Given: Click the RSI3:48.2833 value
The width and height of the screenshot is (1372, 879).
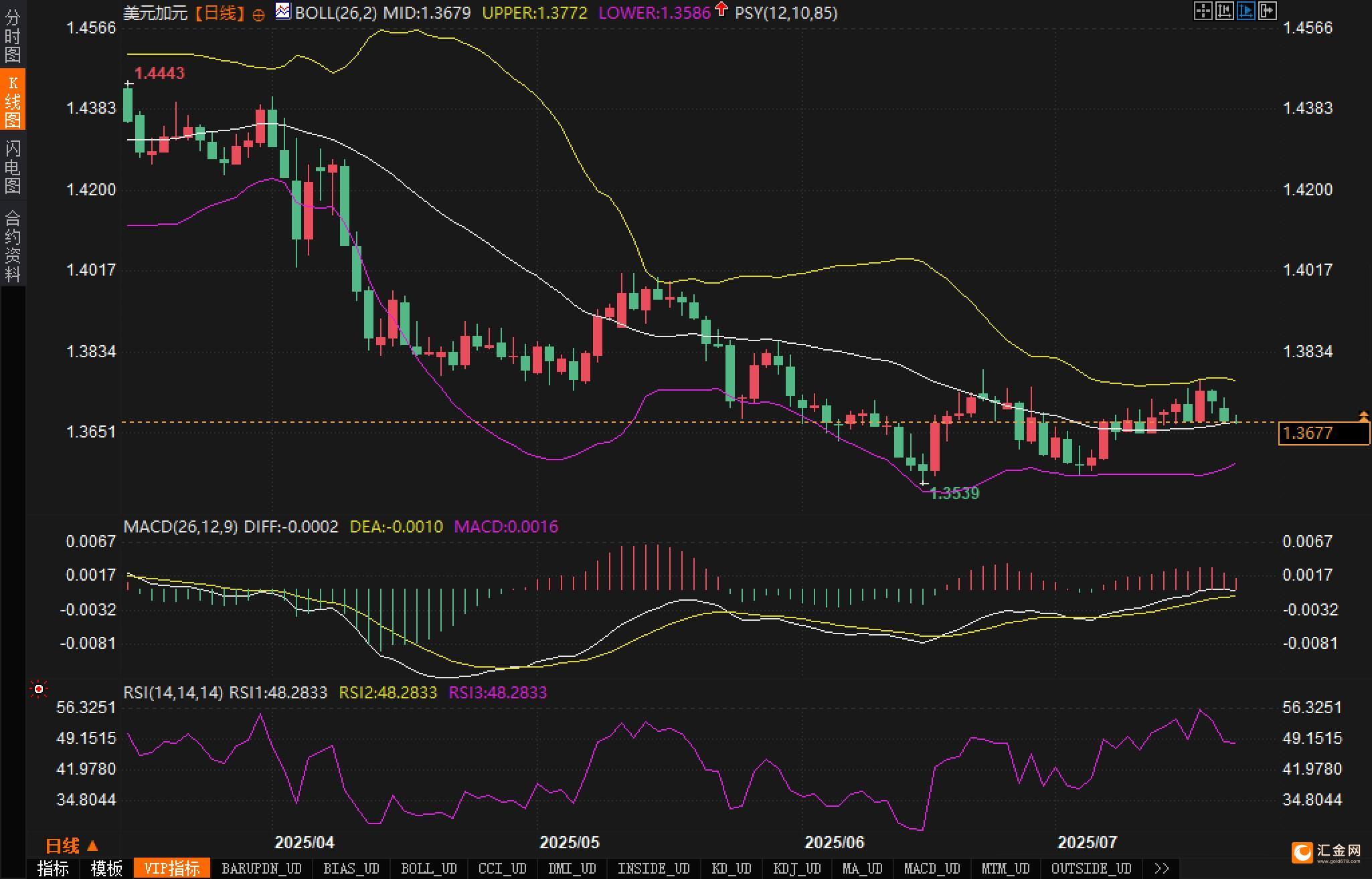Looking at the screenshot, I should click(498, 692).
